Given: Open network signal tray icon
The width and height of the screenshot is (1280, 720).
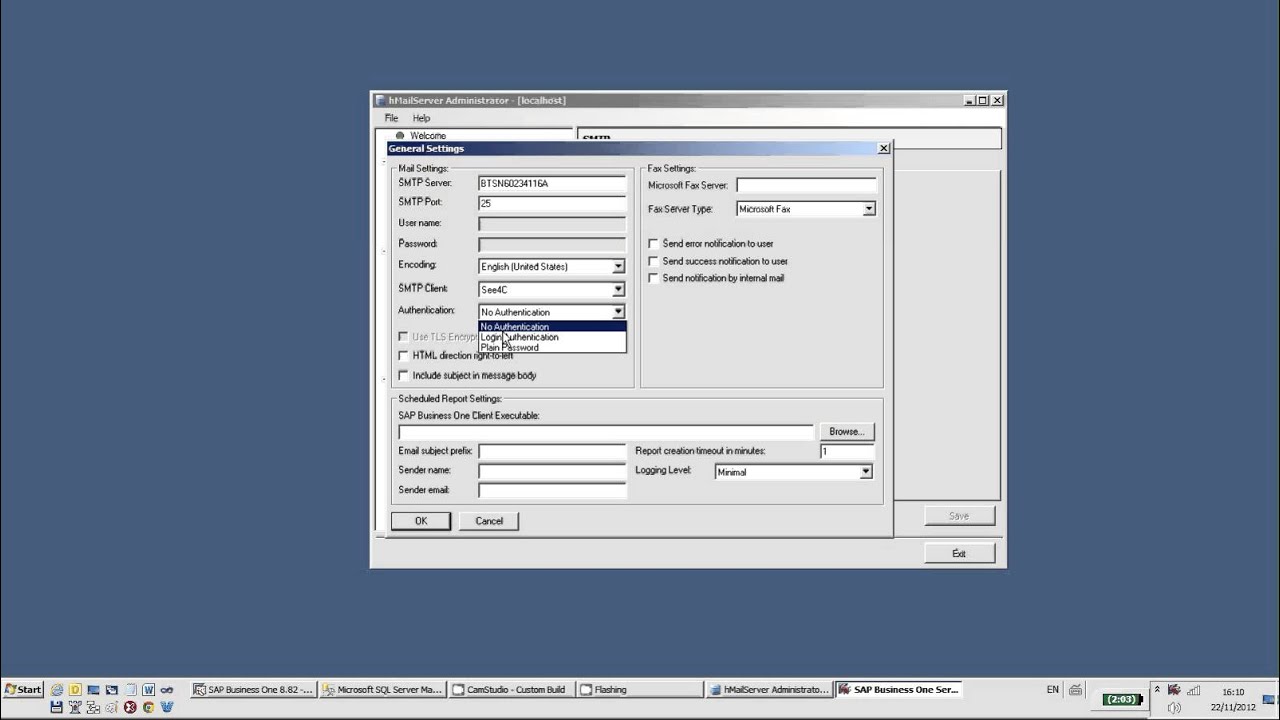Looking at the screenshot, I should (1193, 690).
